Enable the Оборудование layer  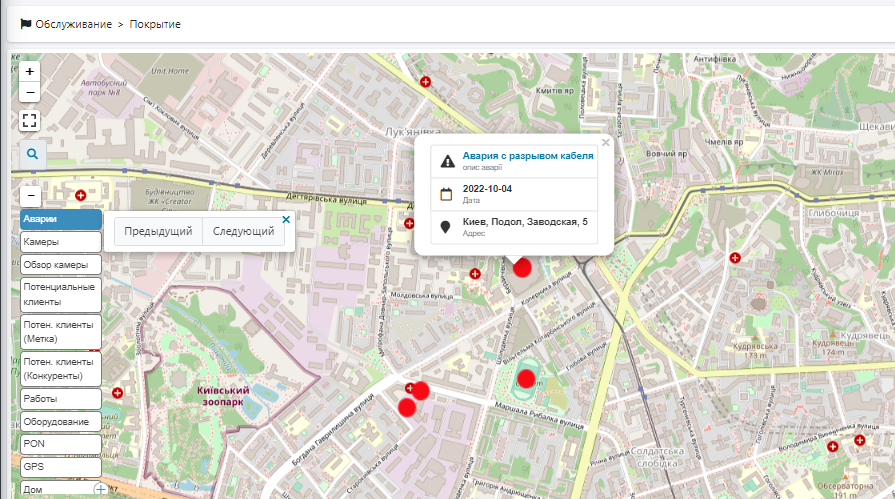click(60, 421)
